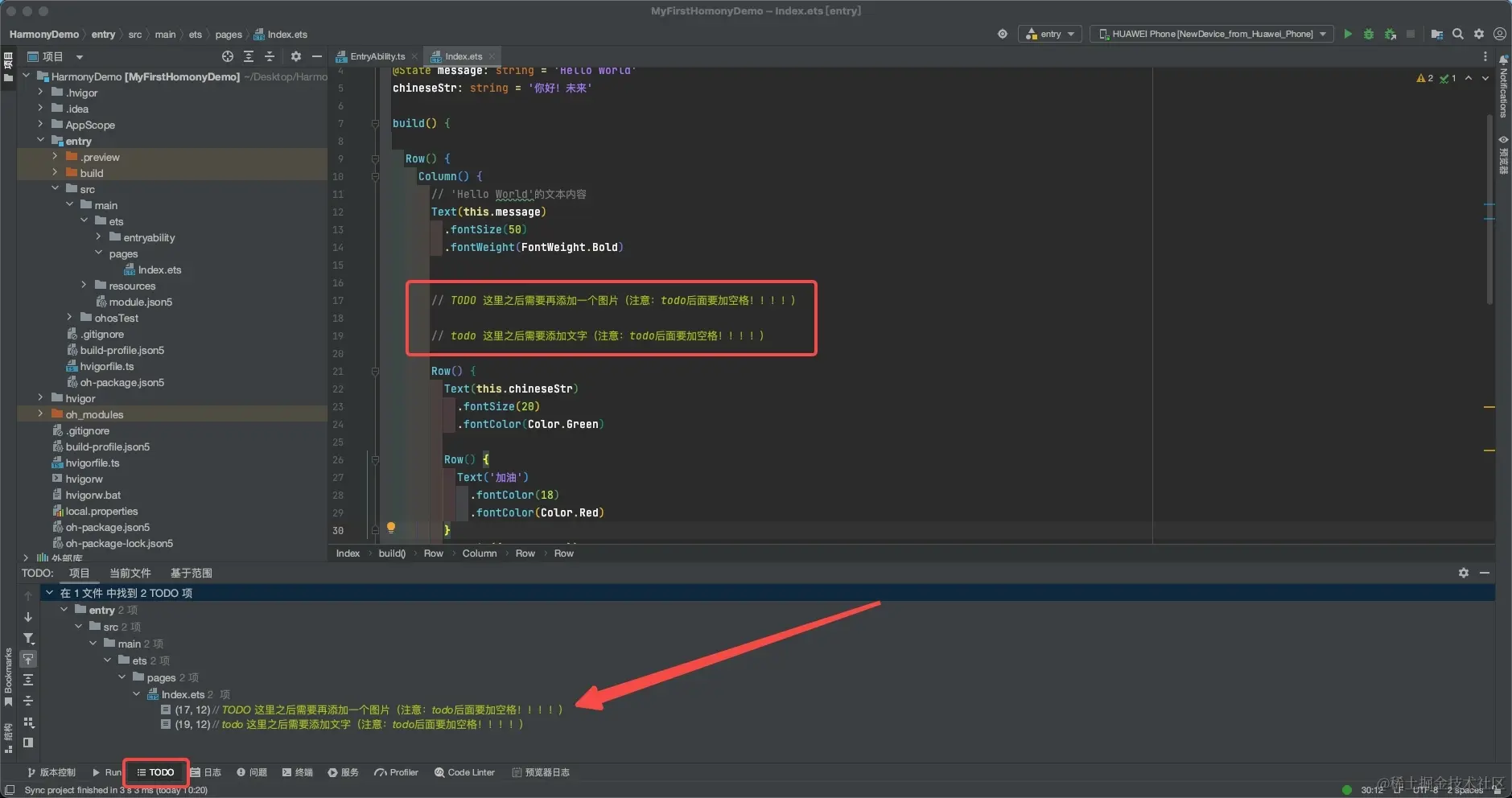
Task: Click the stop run square icon
Action: (1411, 34)
